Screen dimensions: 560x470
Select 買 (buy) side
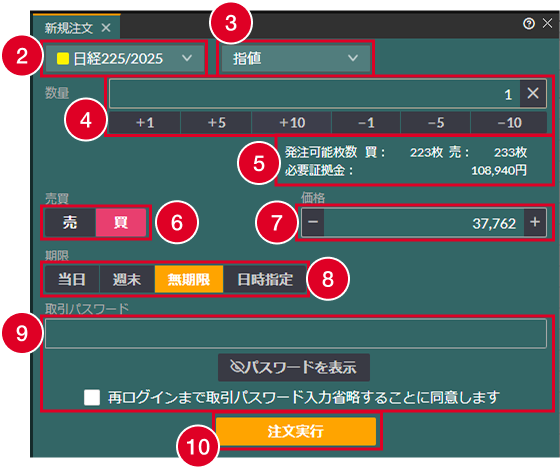[x=121, y=222]
